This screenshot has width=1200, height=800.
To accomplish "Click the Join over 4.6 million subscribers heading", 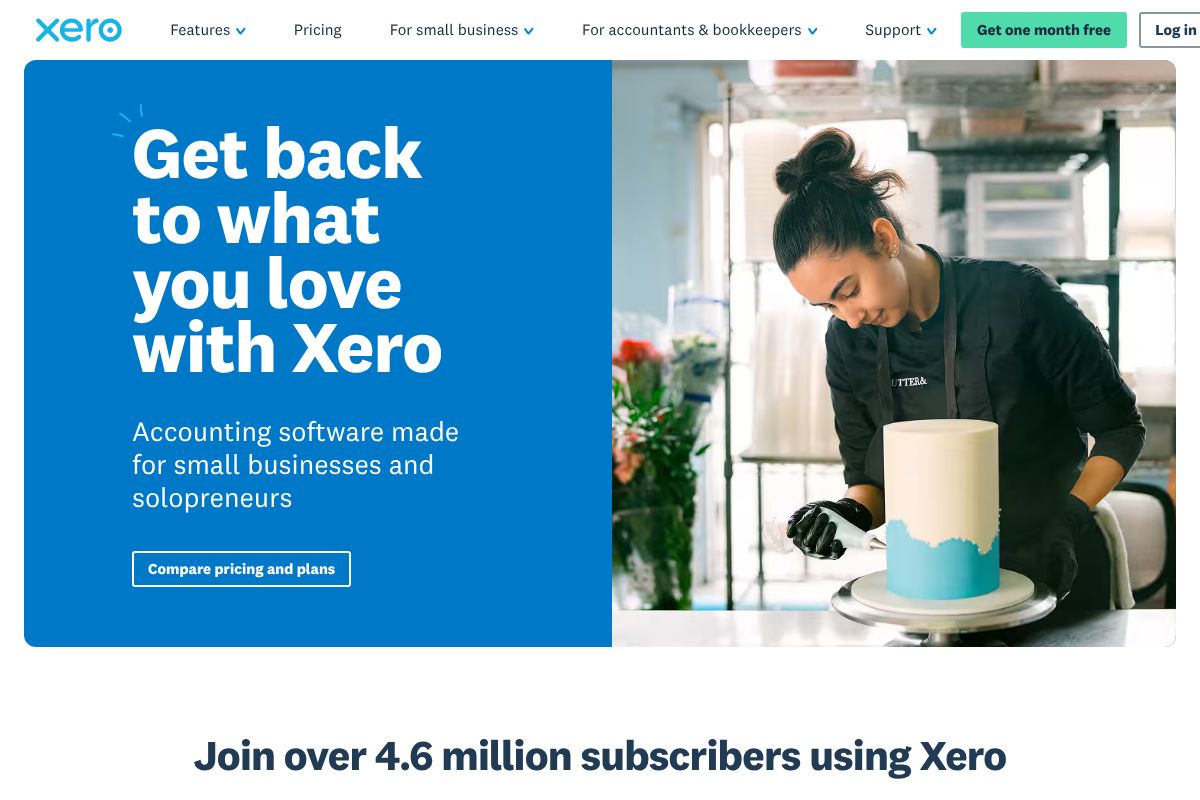I will (600, 756).
